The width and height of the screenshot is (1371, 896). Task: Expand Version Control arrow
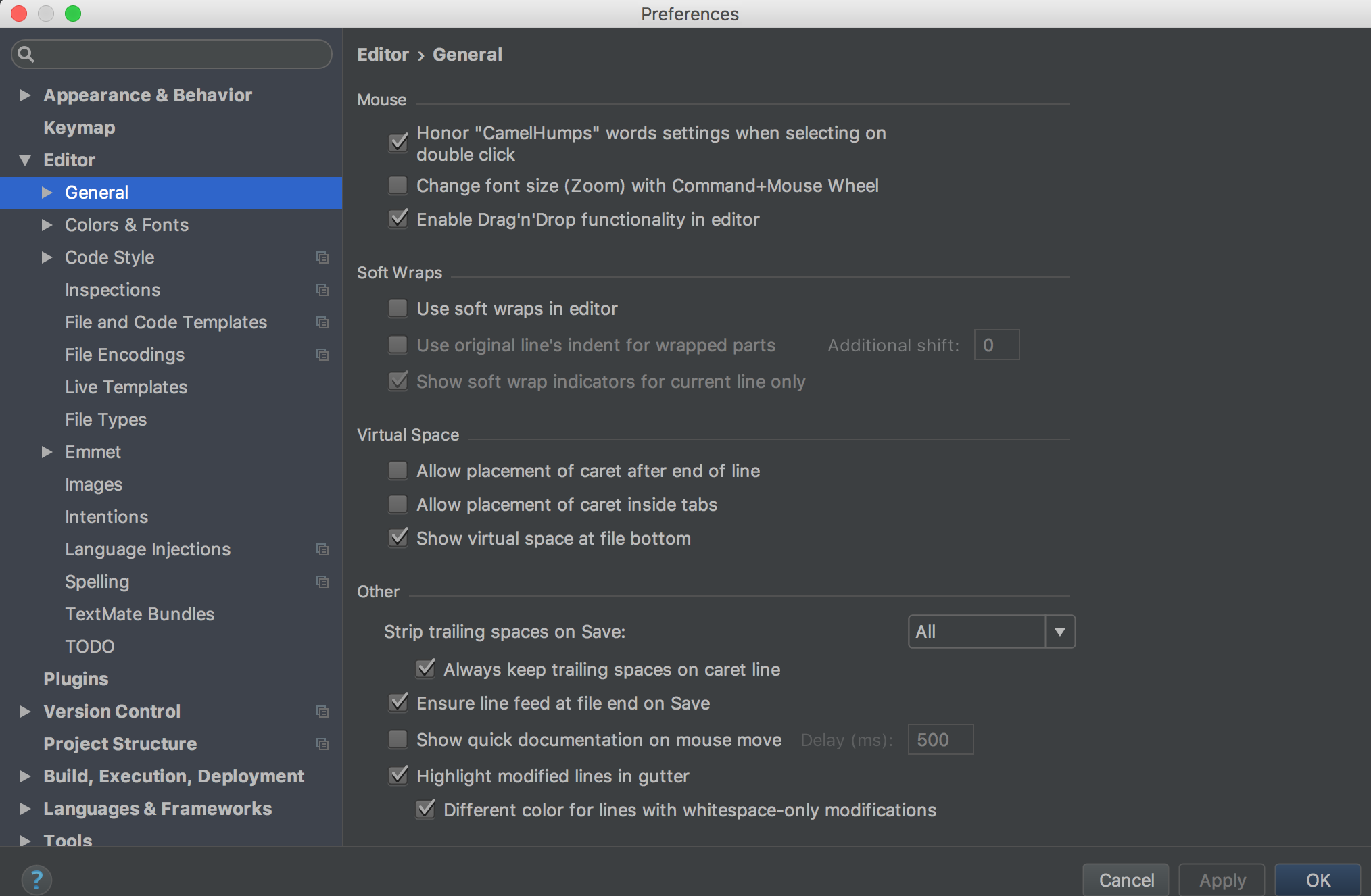25,712
